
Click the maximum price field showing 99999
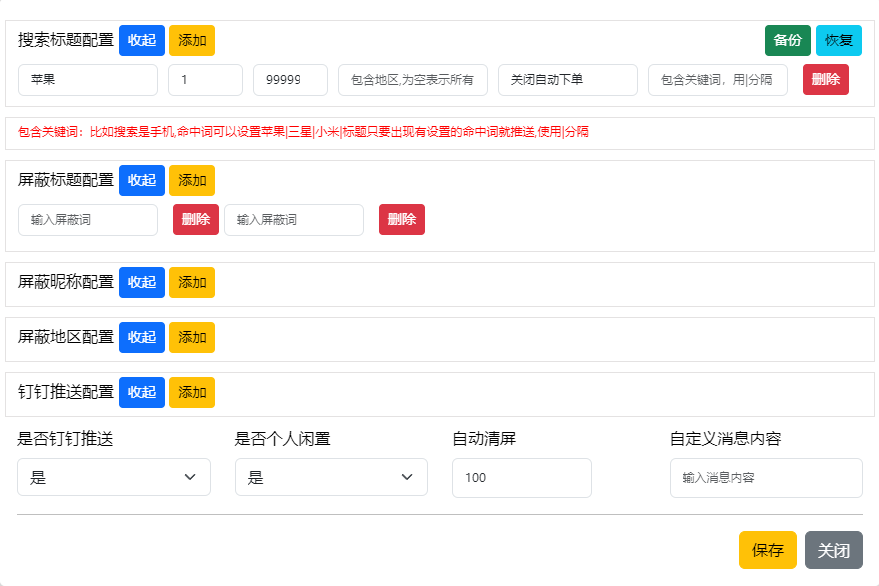(290, 80)
